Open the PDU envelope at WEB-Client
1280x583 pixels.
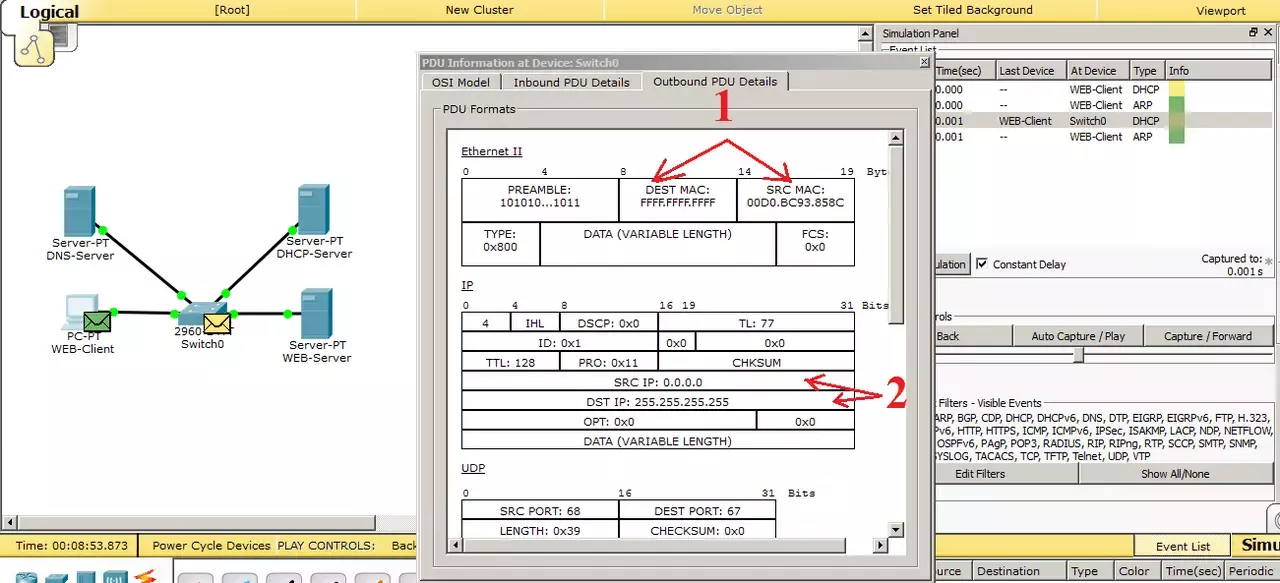(98, 321)
